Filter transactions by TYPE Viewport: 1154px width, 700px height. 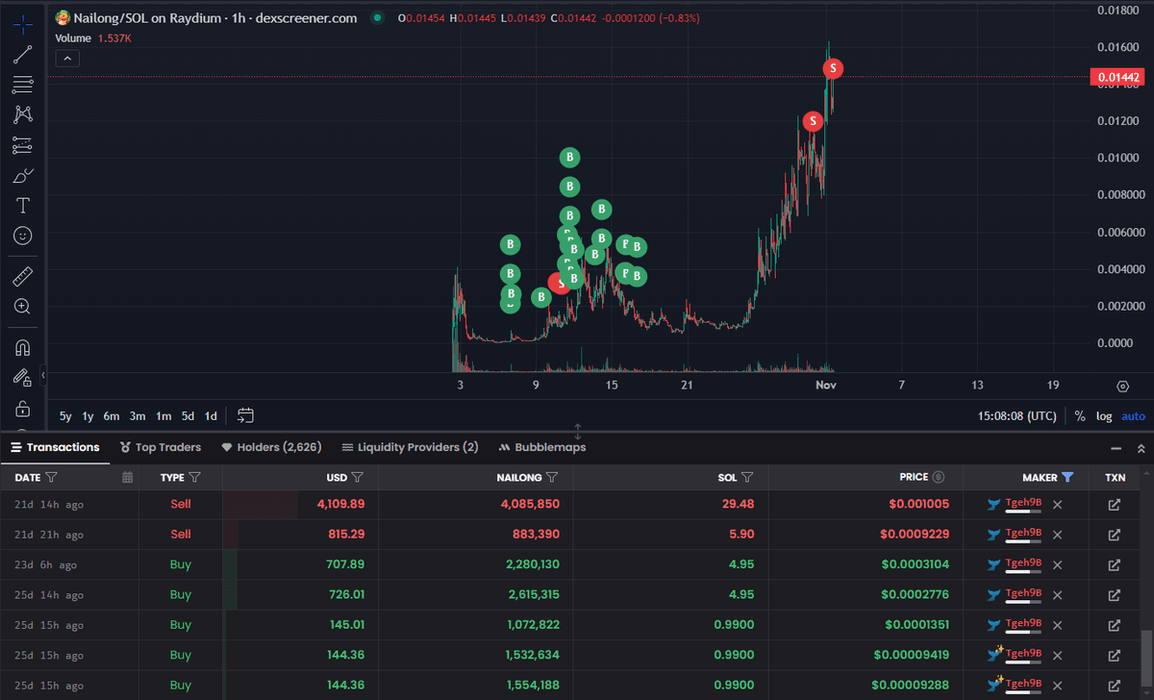(x=194, y=477)
